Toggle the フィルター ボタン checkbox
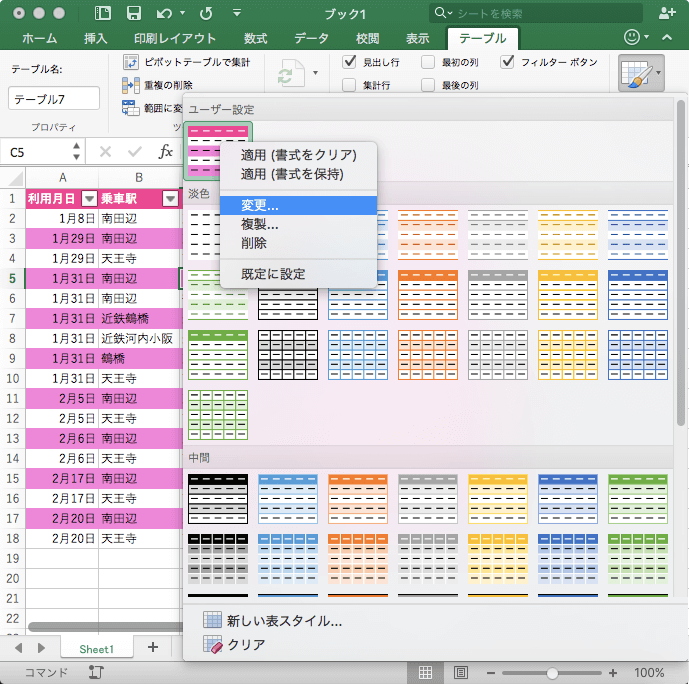Viewport: 689px width, 684px height. 508,62
